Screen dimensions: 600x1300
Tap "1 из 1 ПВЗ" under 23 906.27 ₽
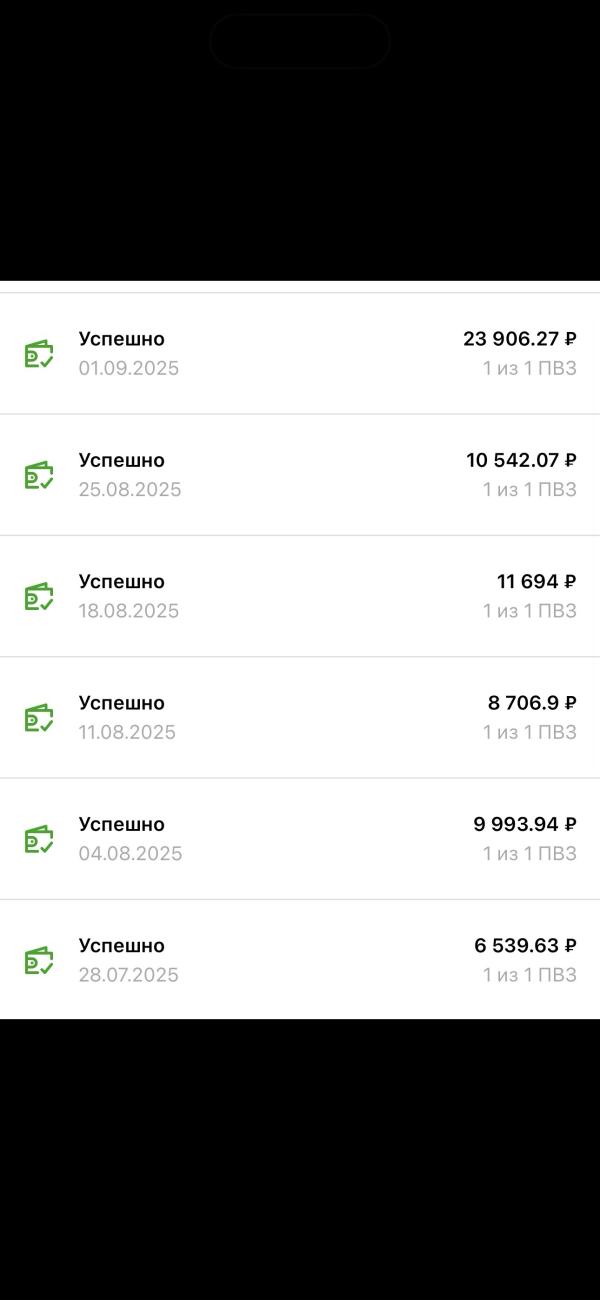click(x=529, y=368)
